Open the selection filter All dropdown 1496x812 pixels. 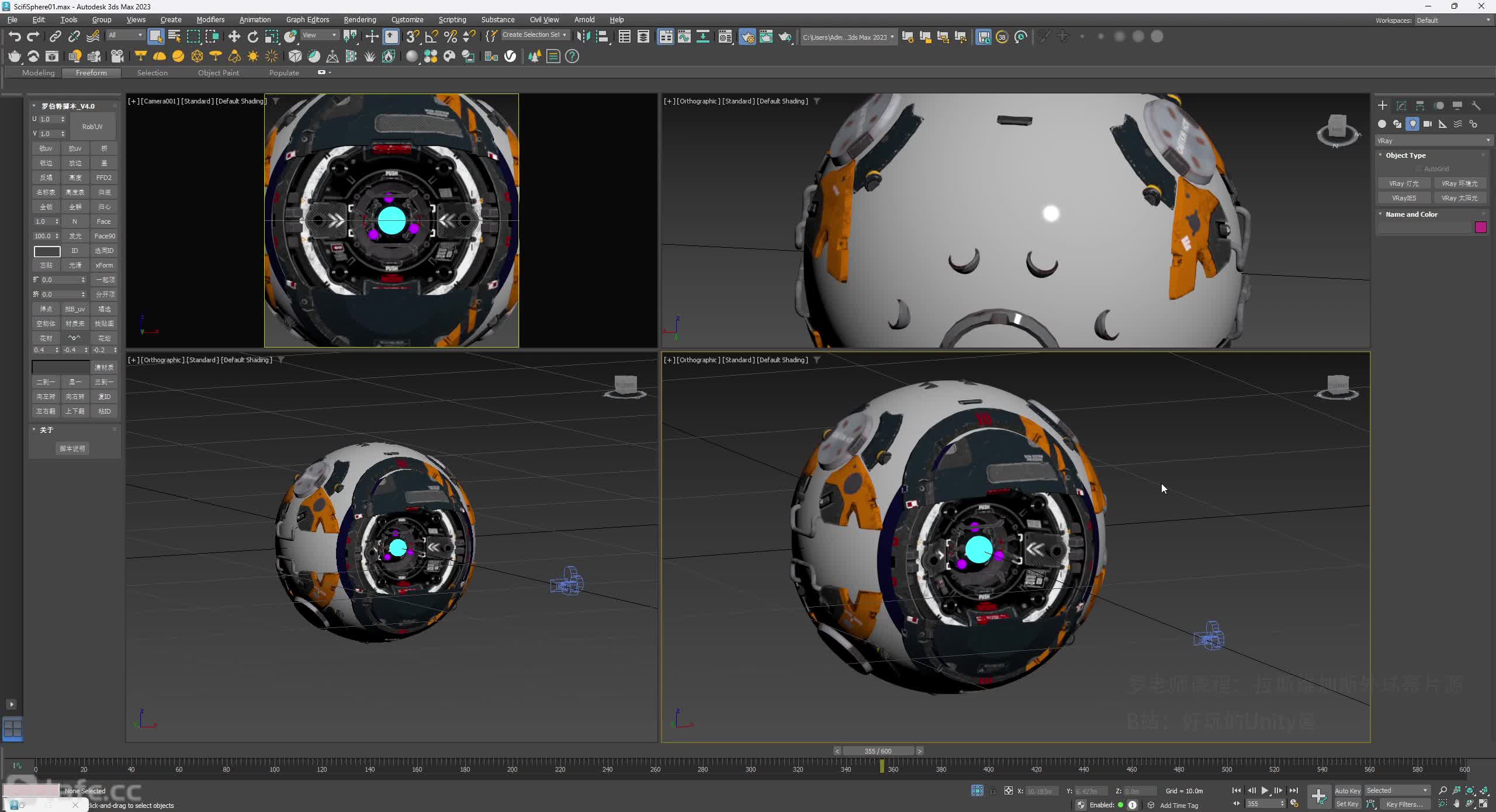coord(126,35)
